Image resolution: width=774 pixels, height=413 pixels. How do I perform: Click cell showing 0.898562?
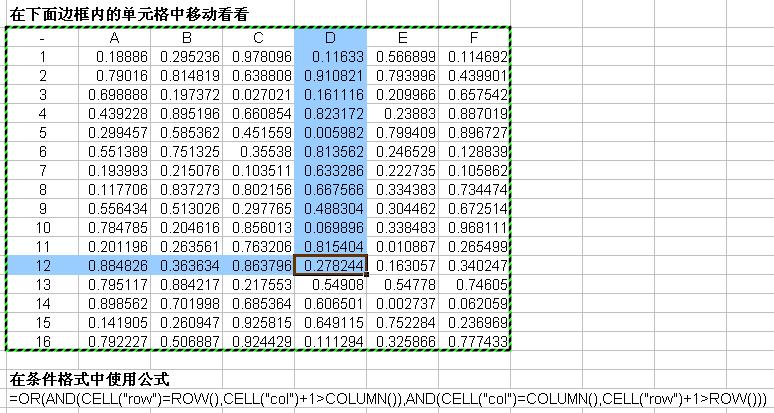[x=115, y=303]
